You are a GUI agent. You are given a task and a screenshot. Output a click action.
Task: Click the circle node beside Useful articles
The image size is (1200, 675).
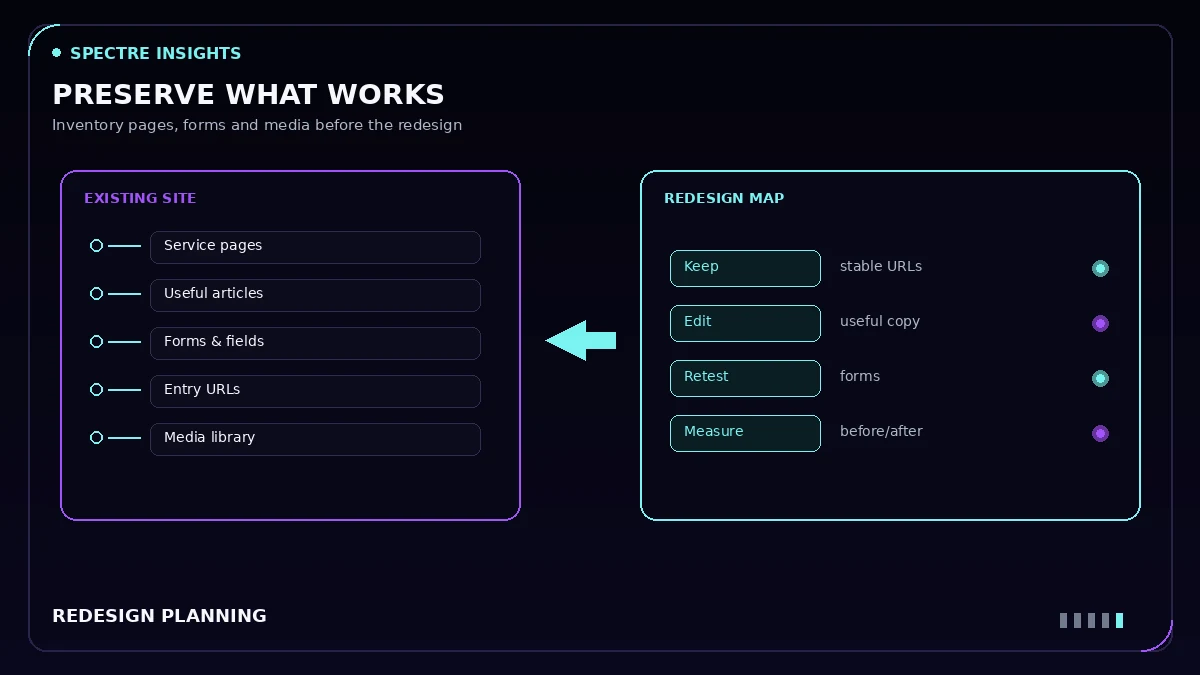coord(96,294)
